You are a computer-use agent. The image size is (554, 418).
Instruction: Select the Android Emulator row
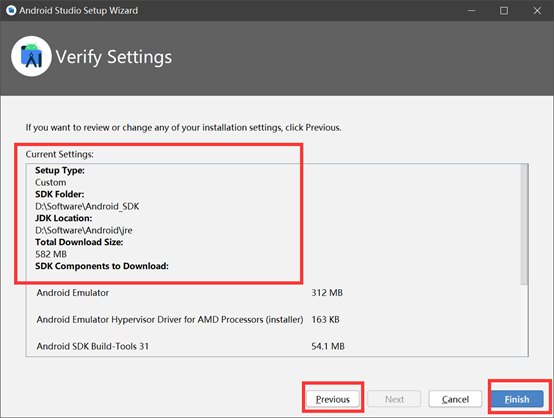(190, 293)
